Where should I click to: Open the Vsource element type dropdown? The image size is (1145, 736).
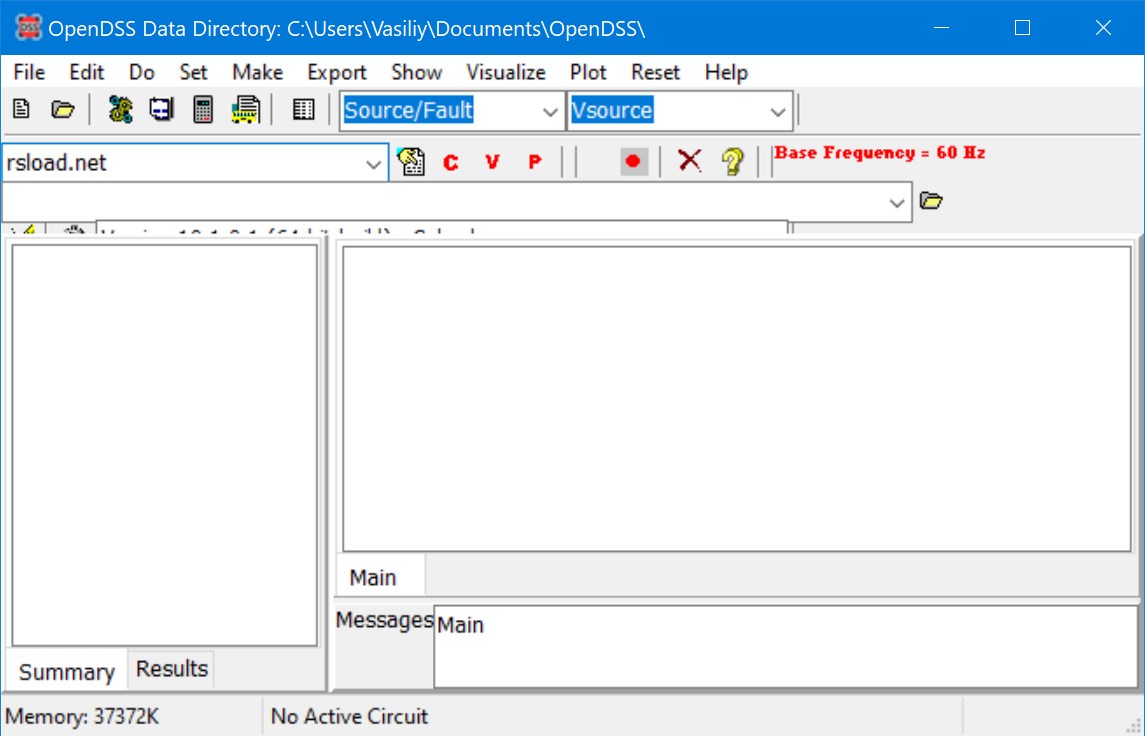point(778,112)
